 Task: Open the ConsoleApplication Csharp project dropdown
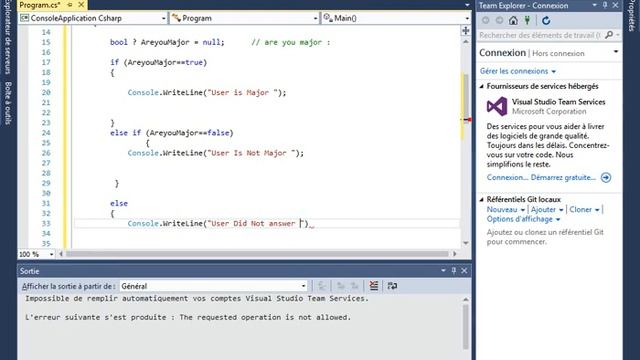click(163, 18)
